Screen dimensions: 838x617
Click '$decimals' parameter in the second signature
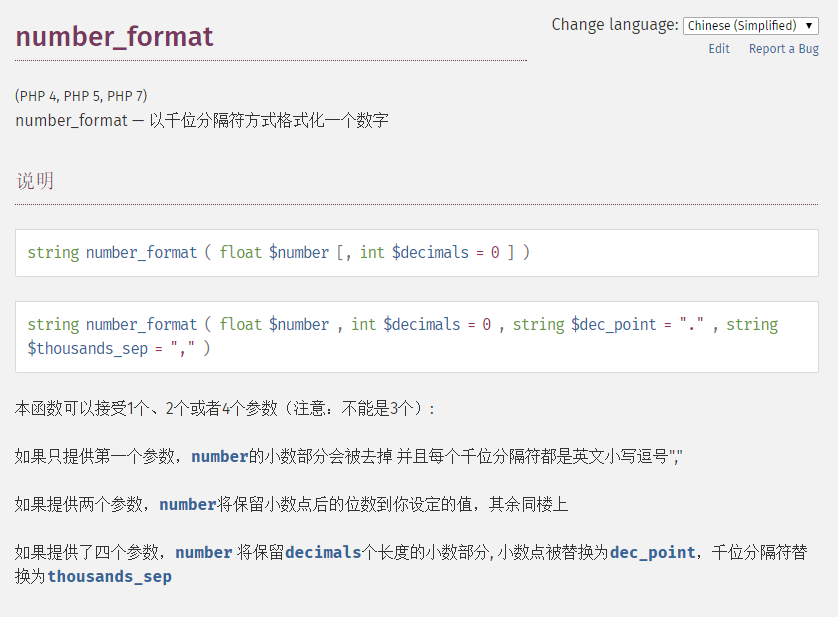coord(422,325)
